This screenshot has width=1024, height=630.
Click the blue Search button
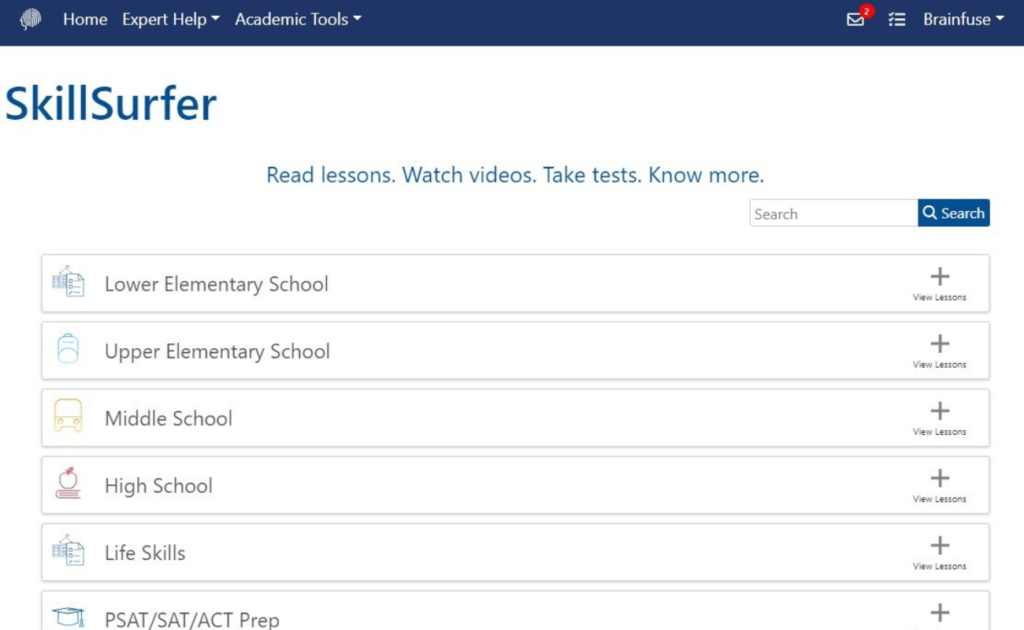tap(953, 213)
